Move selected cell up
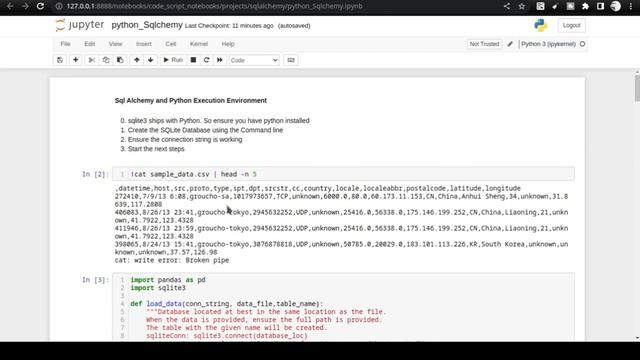The height and width of the screenshot is (360, 640). 137,60
